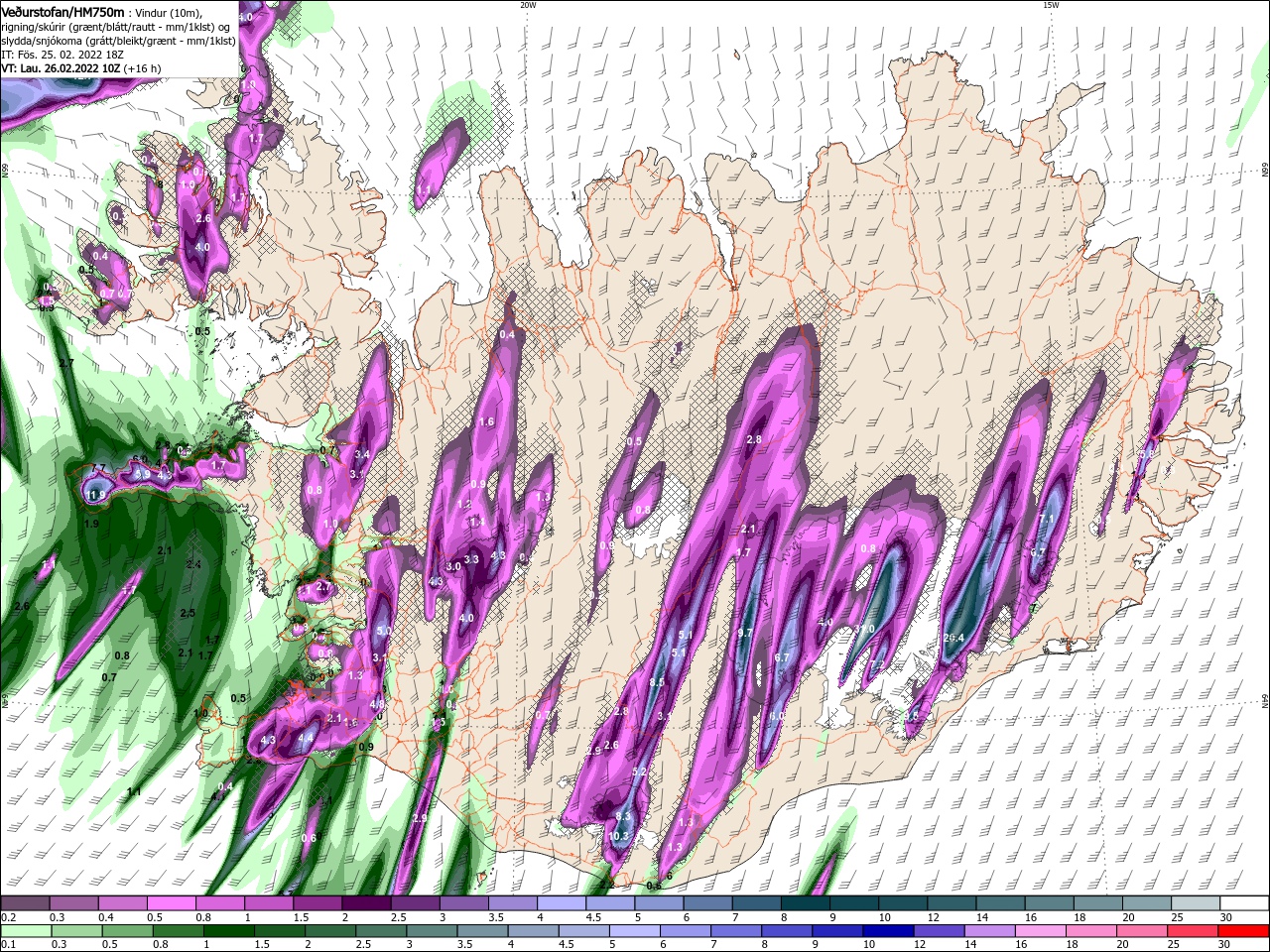Select the light lavender 4–4.5 snow scale swatch
Image resolution: width=1270 pixels, height=952 pixels.
(x=562, y=903)
